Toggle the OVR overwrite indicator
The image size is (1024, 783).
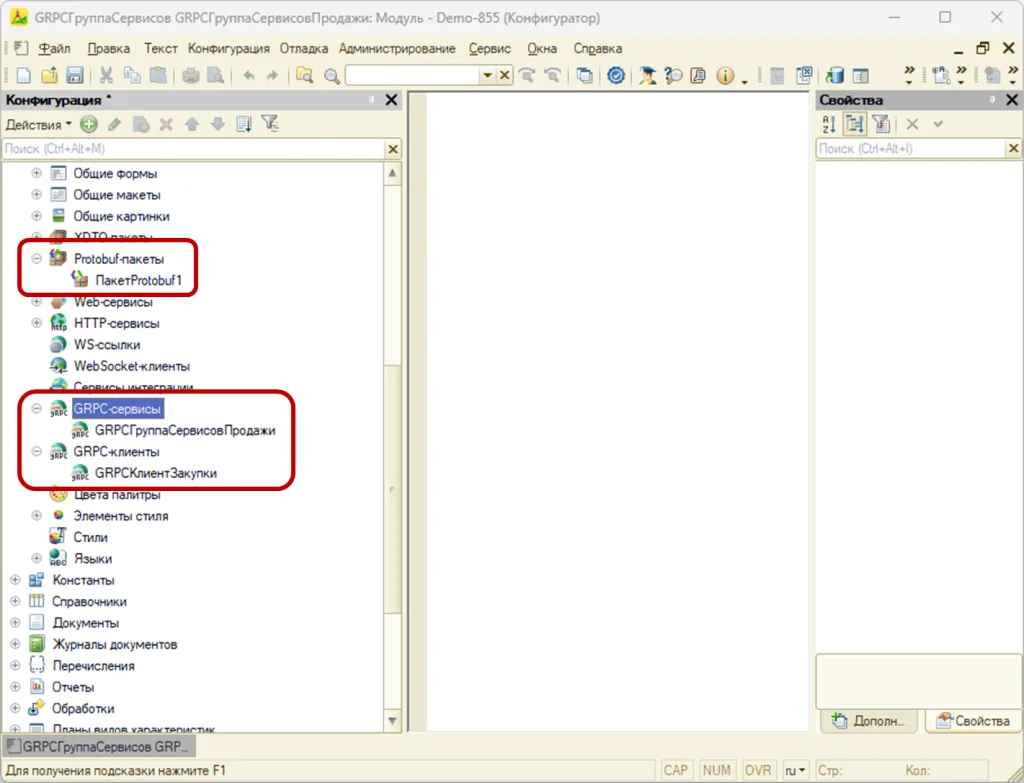tap(758, 771)
